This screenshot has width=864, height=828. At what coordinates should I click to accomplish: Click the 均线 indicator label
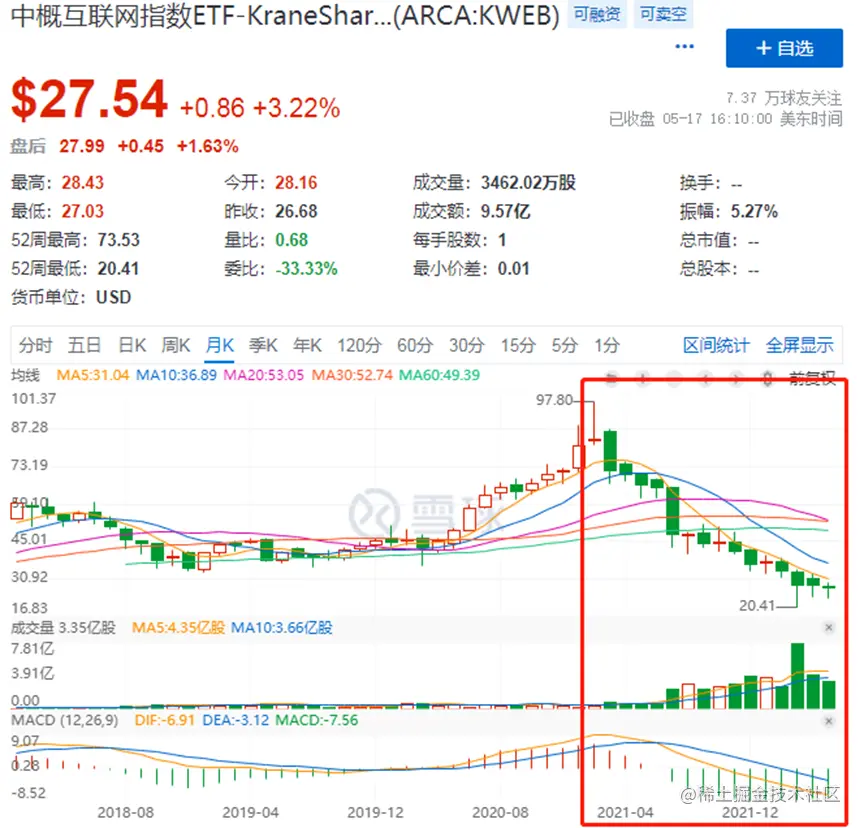tap(25, 375)
